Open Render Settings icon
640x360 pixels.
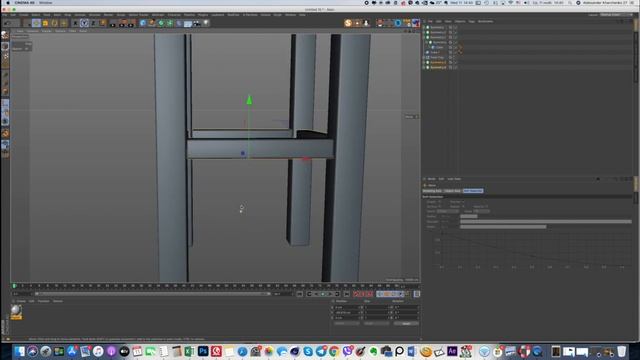coord(131,23)
